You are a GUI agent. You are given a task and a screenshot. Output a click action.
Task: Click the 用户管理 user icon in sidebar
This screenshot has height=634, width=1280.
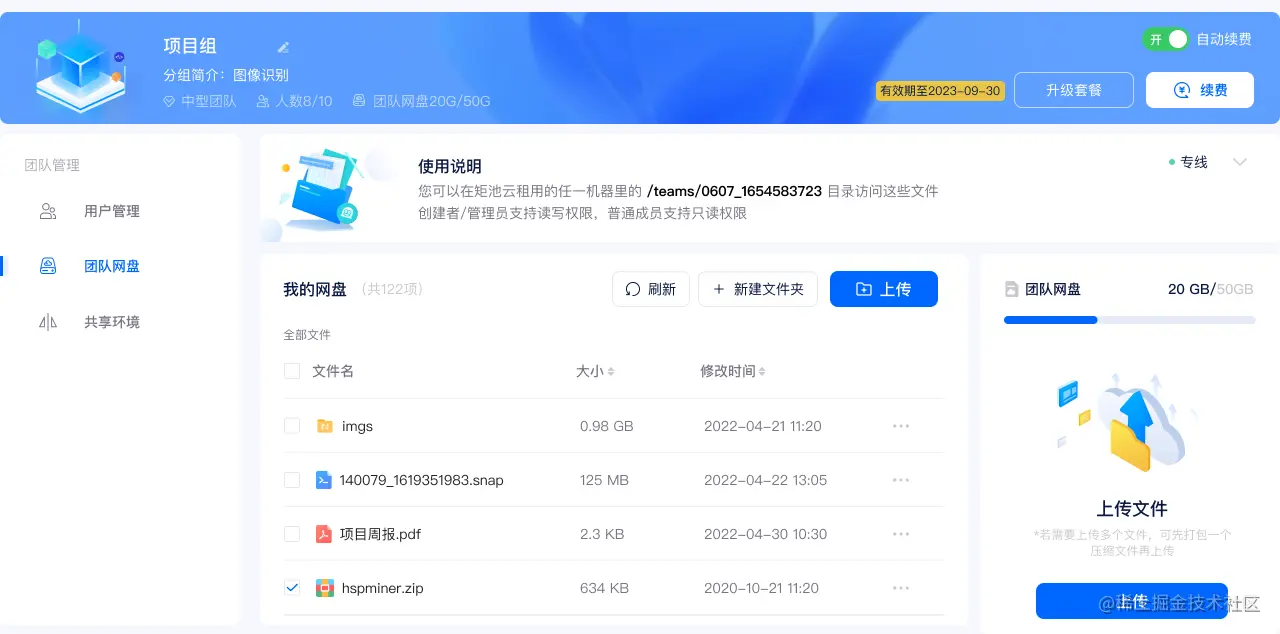[48, 211]
